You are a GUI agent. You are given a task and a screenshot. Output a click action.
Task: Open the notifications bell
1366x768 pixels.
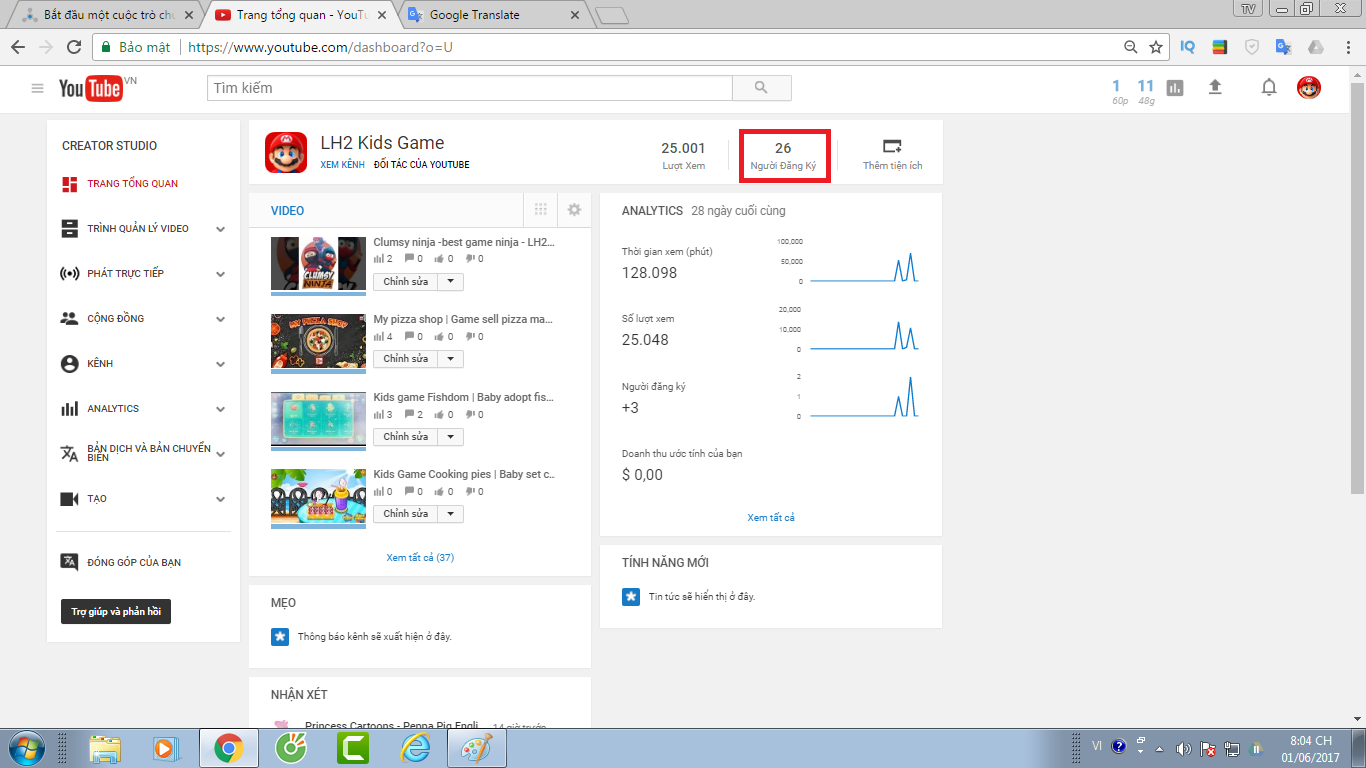click(1269, 88)
